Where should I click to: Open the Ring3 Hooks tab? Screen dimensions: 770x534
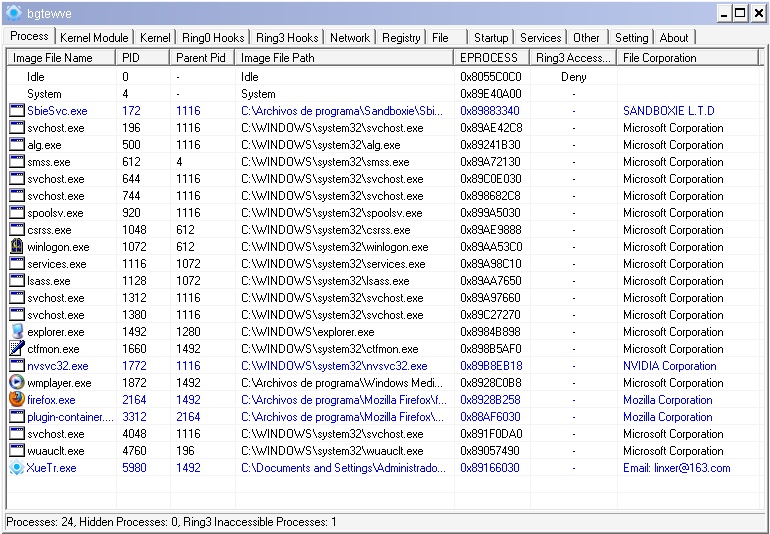(287, 38)
